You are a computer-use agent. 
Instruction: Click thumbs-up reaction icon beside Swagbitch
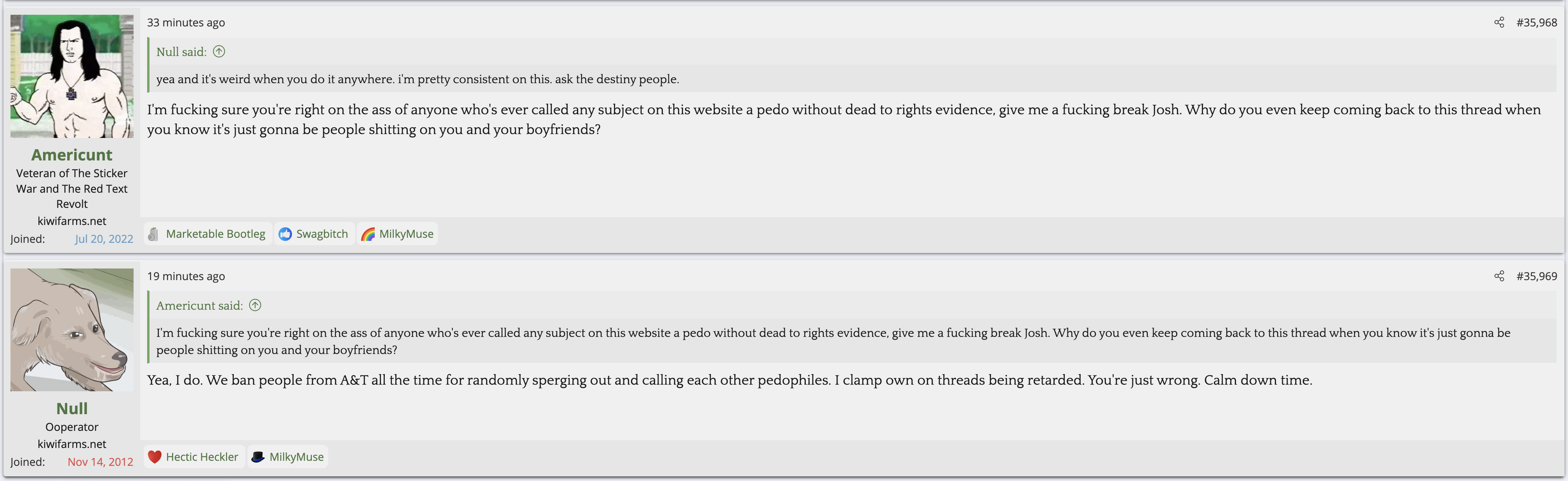[x=285, y=234]
